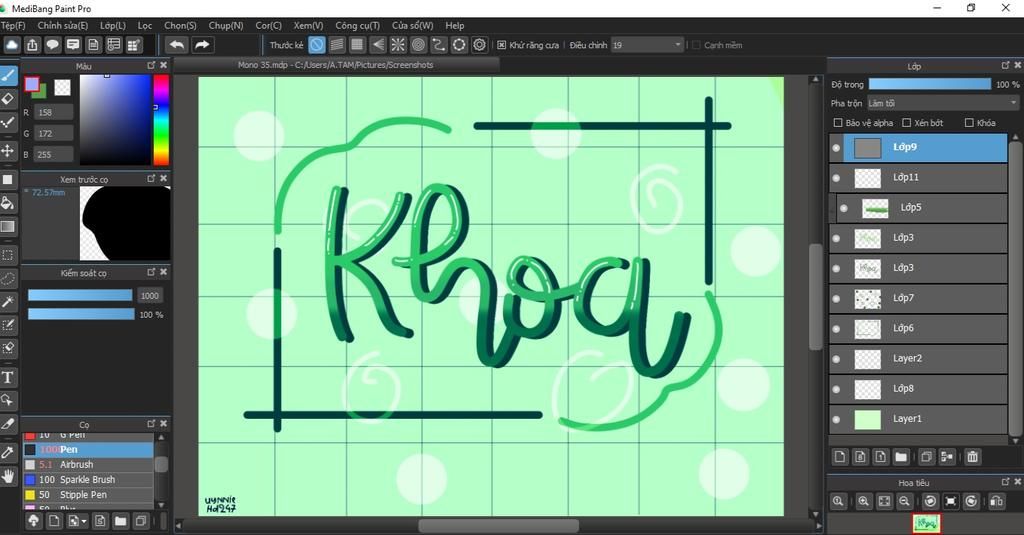This screenshot has width=1024, height=535.
Task: Click the Undo arrow
Action: pos(176,45)
